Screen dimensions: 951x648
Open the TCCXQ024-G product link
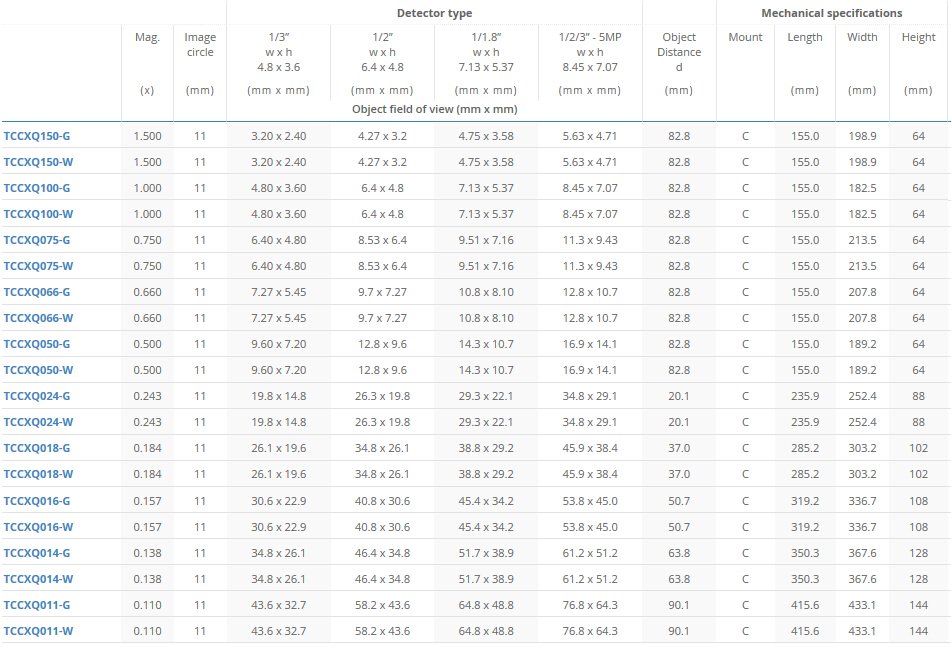(37, 396)
